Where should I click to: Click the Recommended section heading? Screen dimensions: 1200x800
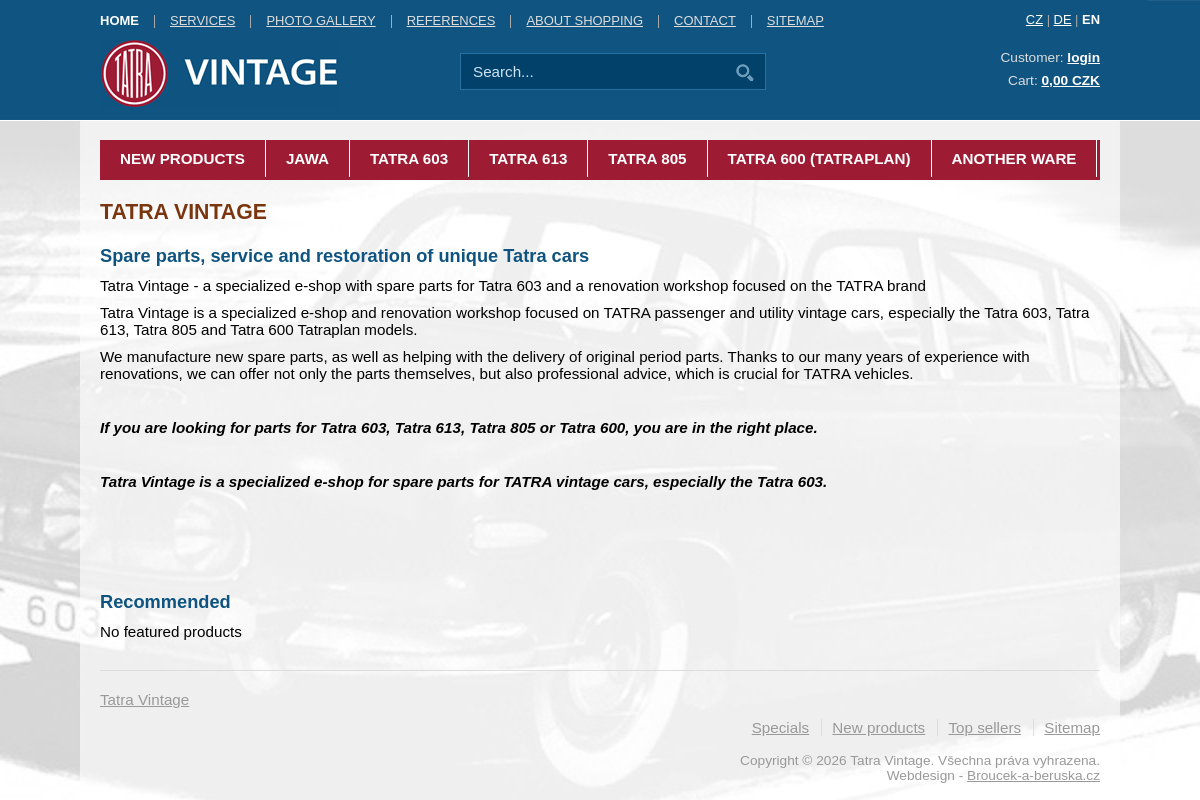(x=165, y=602)
